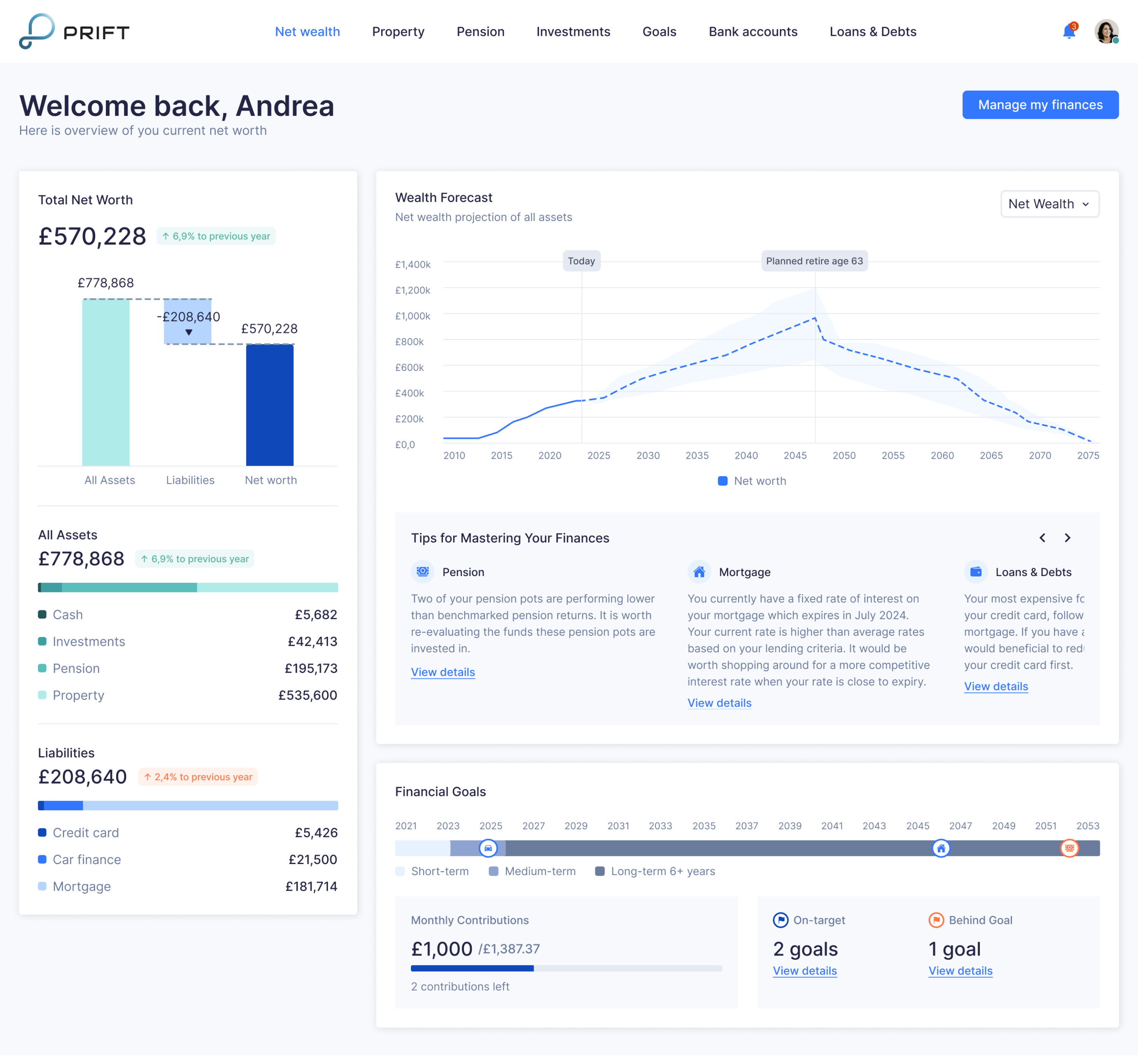Select the retirement goal marker at 2053

1069,849
